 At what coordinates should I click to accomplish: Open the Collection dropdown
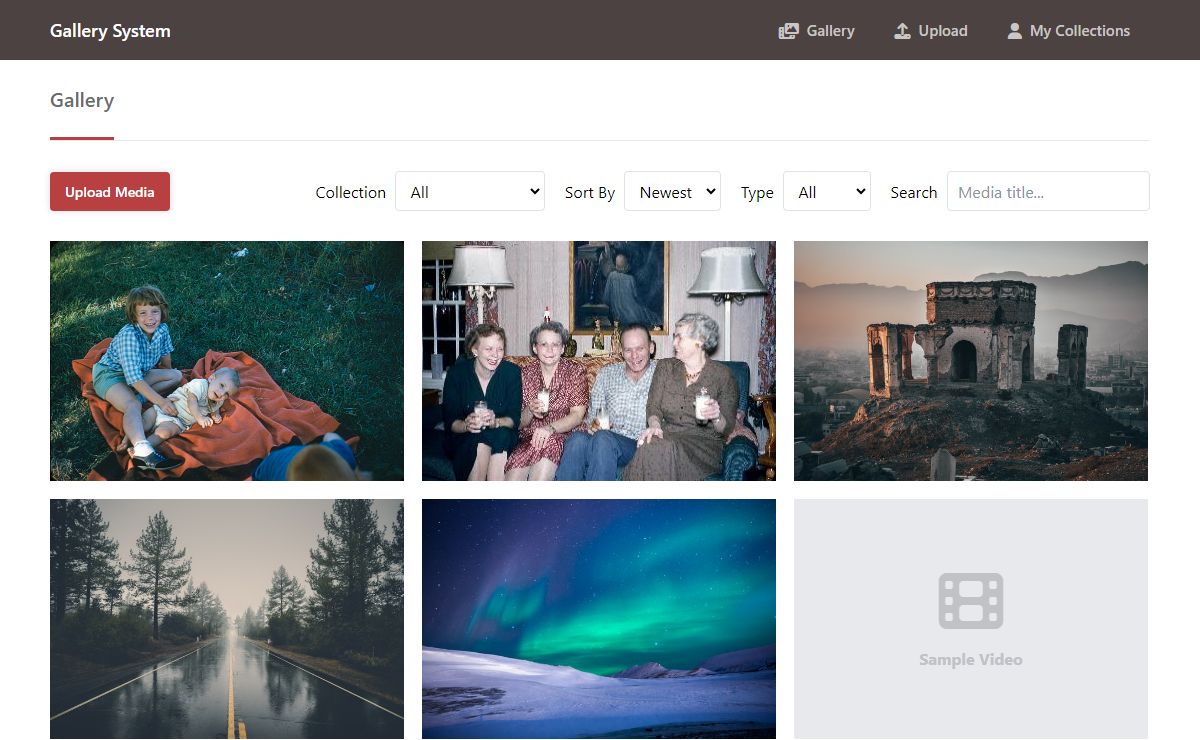point(470,191)
